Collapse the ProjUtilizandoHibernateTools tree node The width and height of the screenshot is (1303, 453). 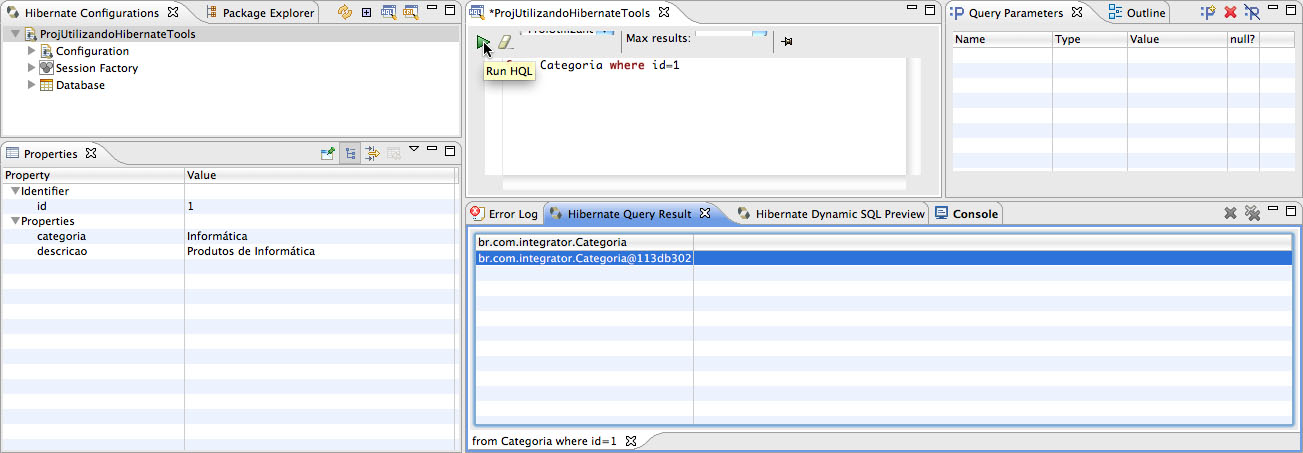click(15, 34)
